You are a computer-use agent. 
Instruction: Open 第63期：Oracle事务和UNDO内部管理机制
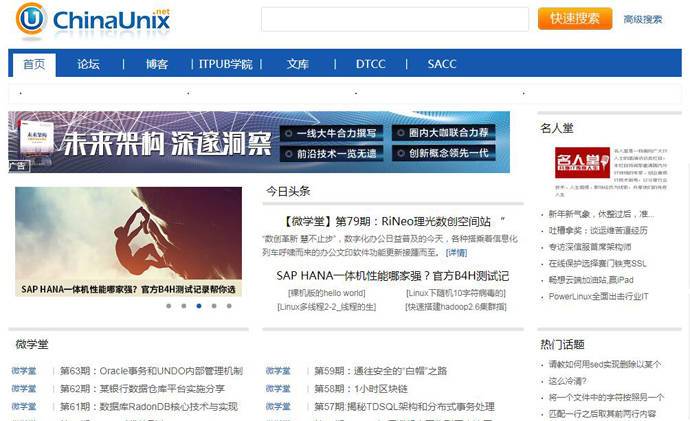click(151, 371)
